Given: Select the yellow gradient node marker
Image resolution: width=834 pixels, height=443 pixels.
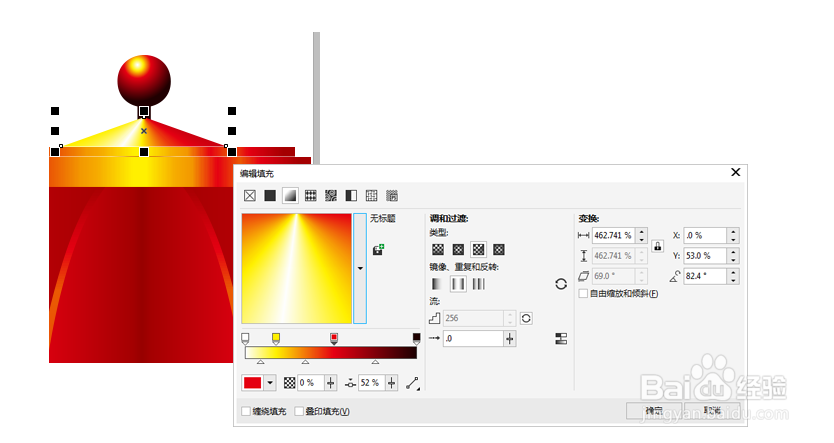Looking at the screenshot, I should click(276, 339).
